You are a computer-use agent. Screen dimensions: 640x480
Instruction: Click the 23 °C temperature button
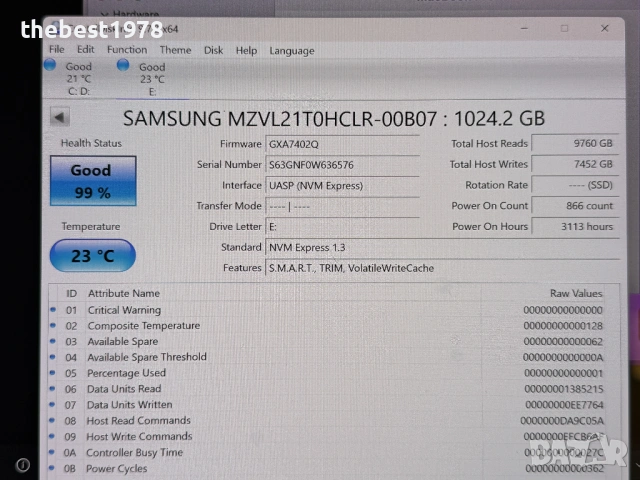coord(93,256)
